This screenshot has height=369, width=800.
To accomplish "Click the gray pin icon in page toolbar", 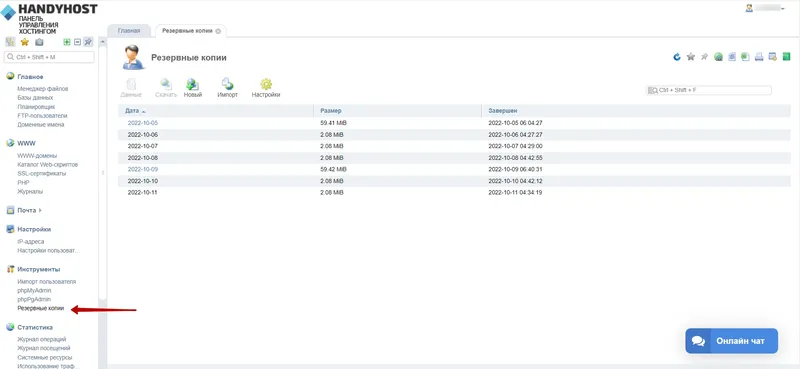I will [705, 57].
